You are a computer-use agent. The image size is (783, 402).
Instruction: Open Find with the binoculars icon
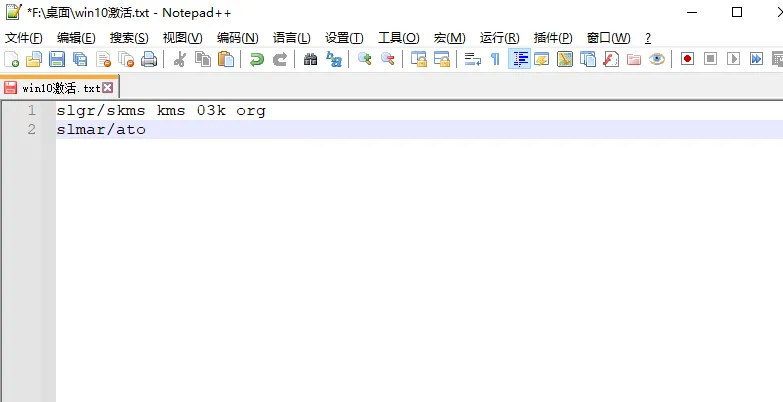point(311,59)
